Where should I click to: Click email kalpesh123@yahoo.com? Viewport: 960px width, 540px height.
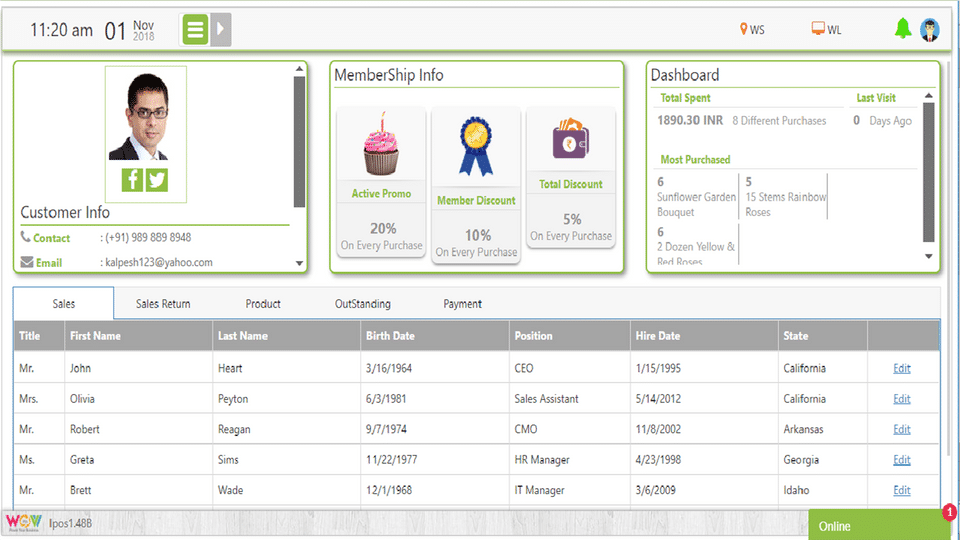[159, 262]
